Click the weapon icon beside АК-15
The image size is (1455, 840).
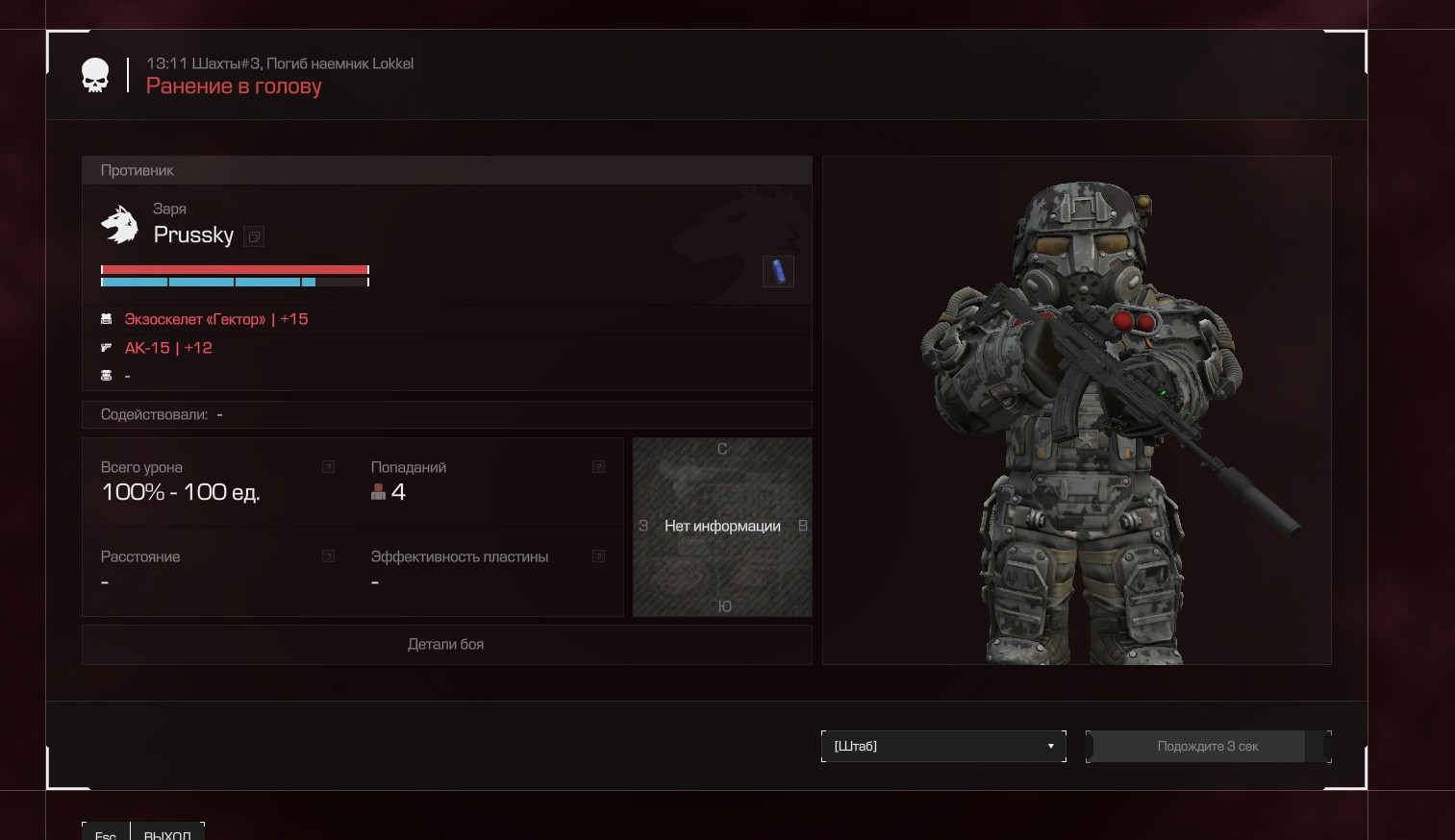(x=107, y=348)
